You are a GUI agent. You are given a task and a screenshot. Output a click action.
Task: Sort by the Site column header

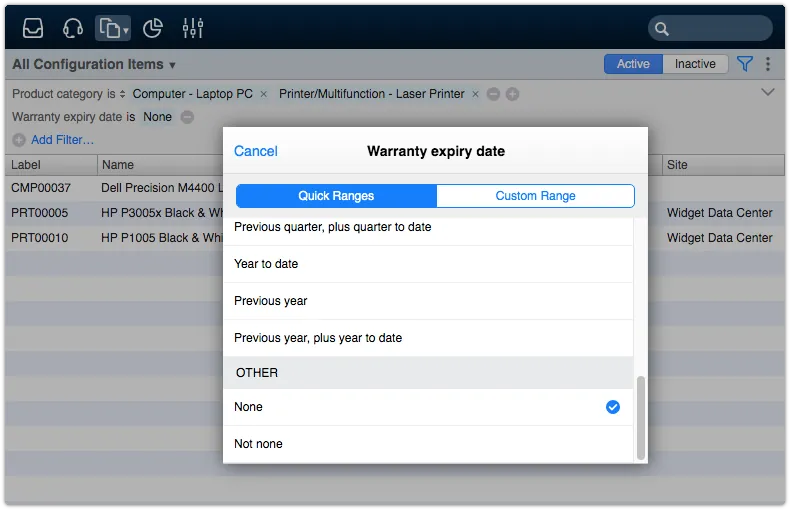tap(723, 165)
